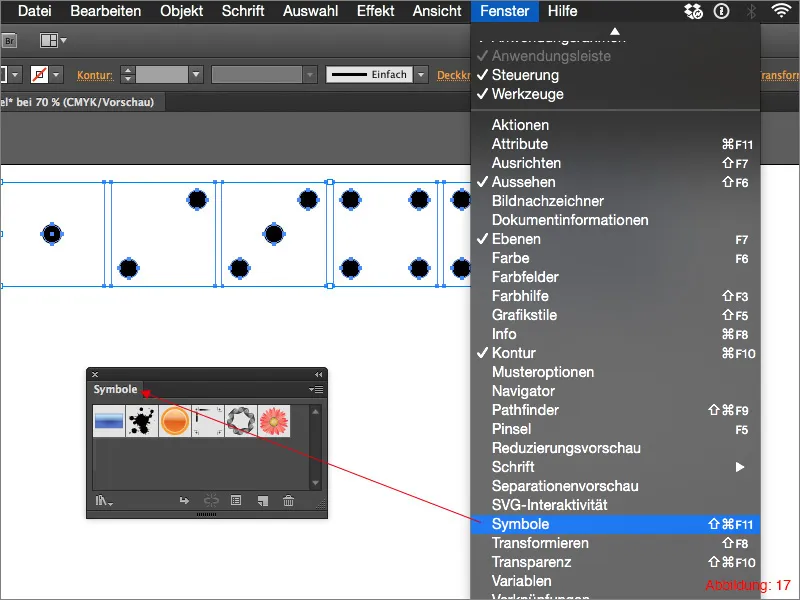The image size is (800, 600).
Task: Click the Fenster menu title
Action: coord(505,11)
